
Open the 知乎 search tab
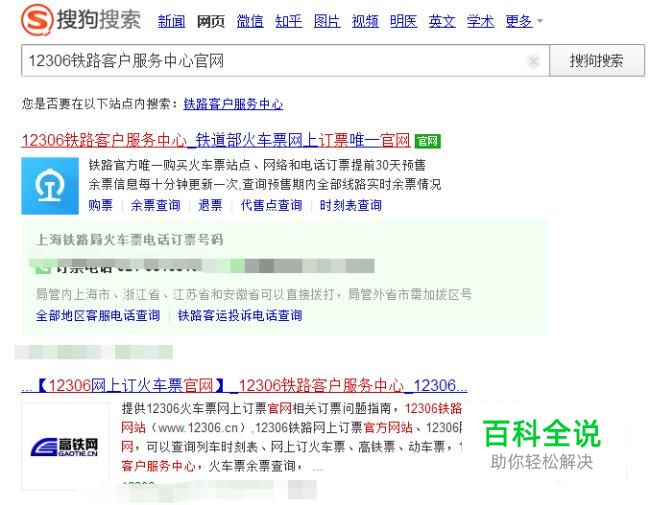click(x=289, y=21)
